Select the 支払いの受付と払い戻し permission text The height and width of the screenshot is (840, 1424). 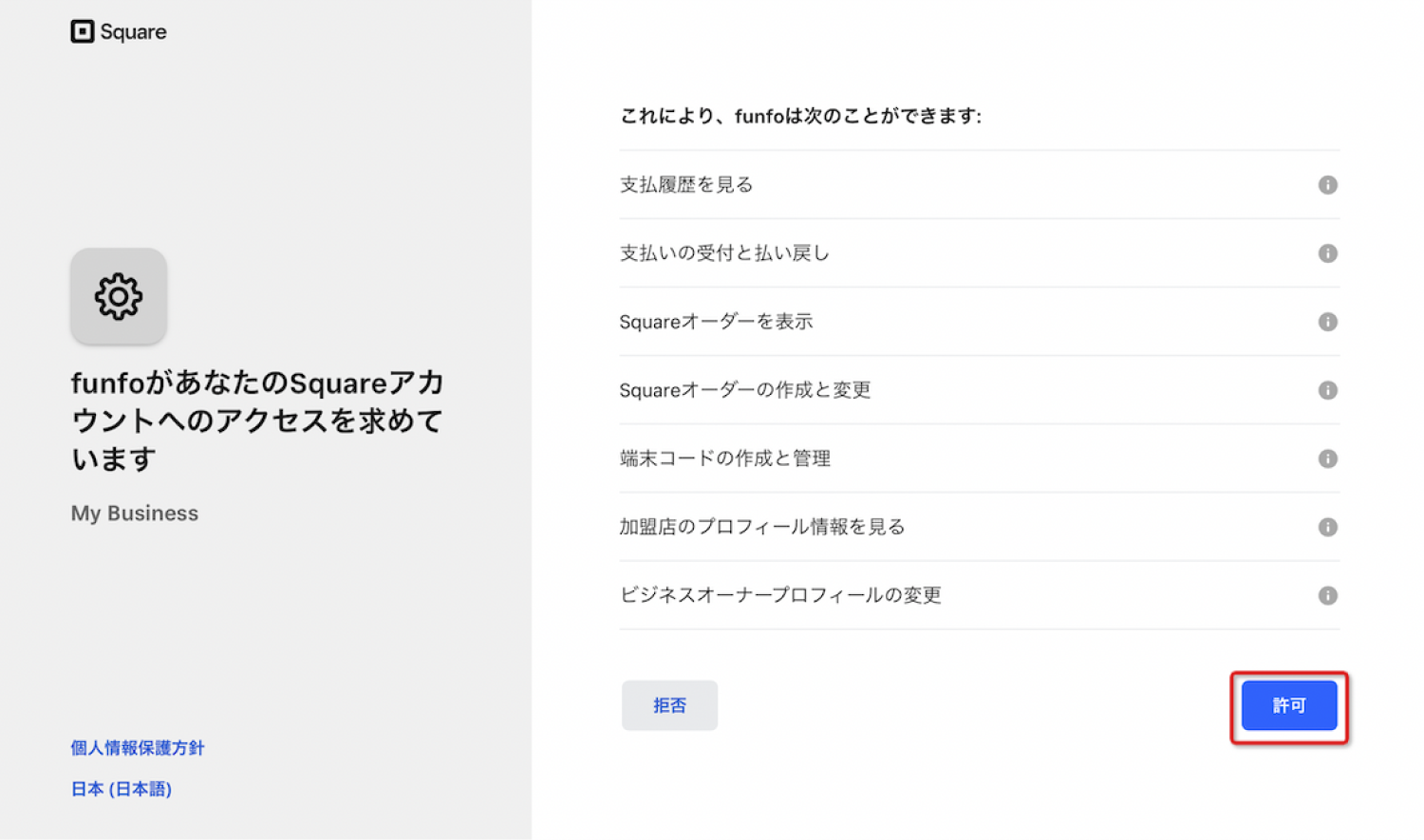click(x=724, y=253)
